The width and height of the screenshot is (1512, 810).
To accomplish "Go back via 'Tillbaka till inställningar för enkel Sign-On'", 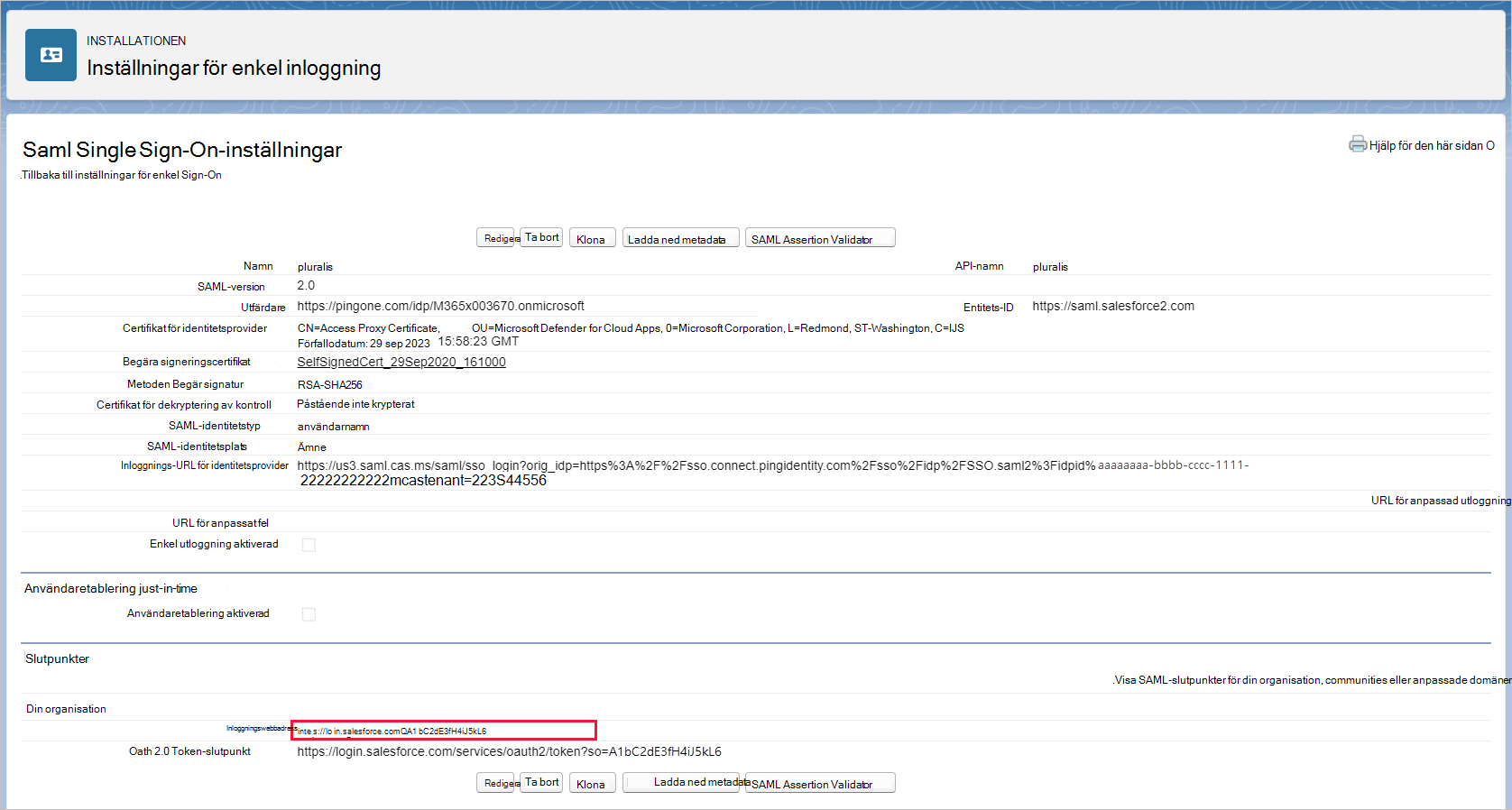I will pos(122,175).
